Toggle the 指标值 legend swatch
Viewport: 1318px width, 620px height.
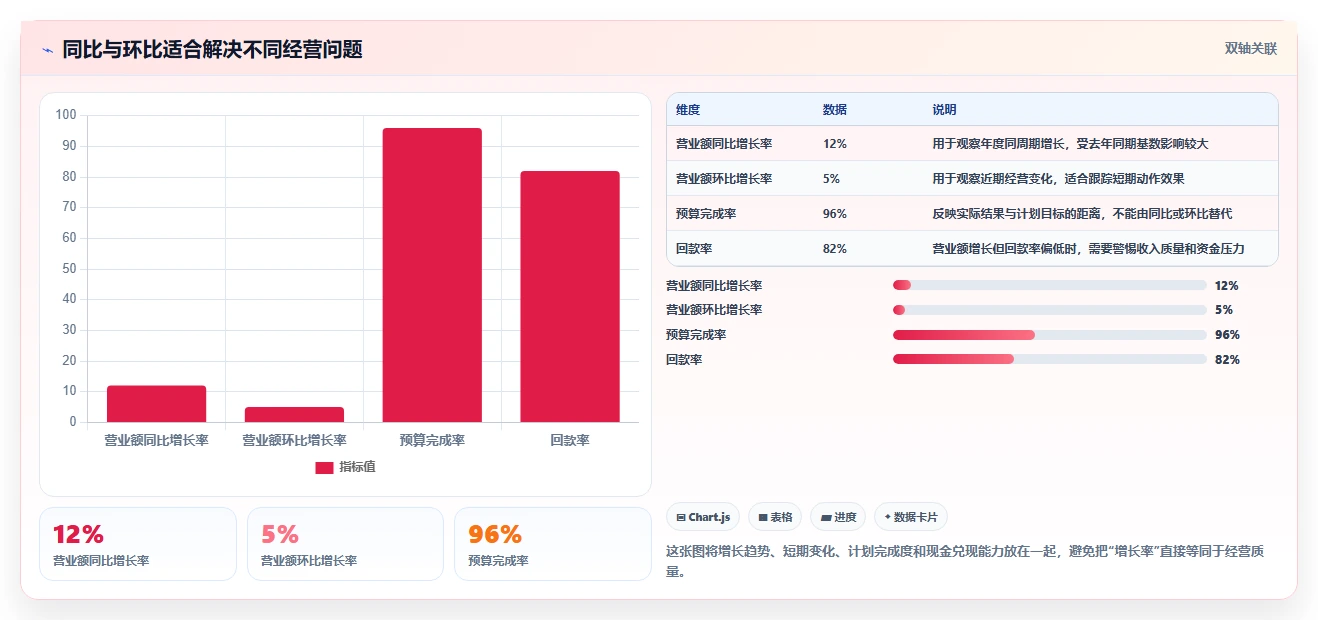324,467
